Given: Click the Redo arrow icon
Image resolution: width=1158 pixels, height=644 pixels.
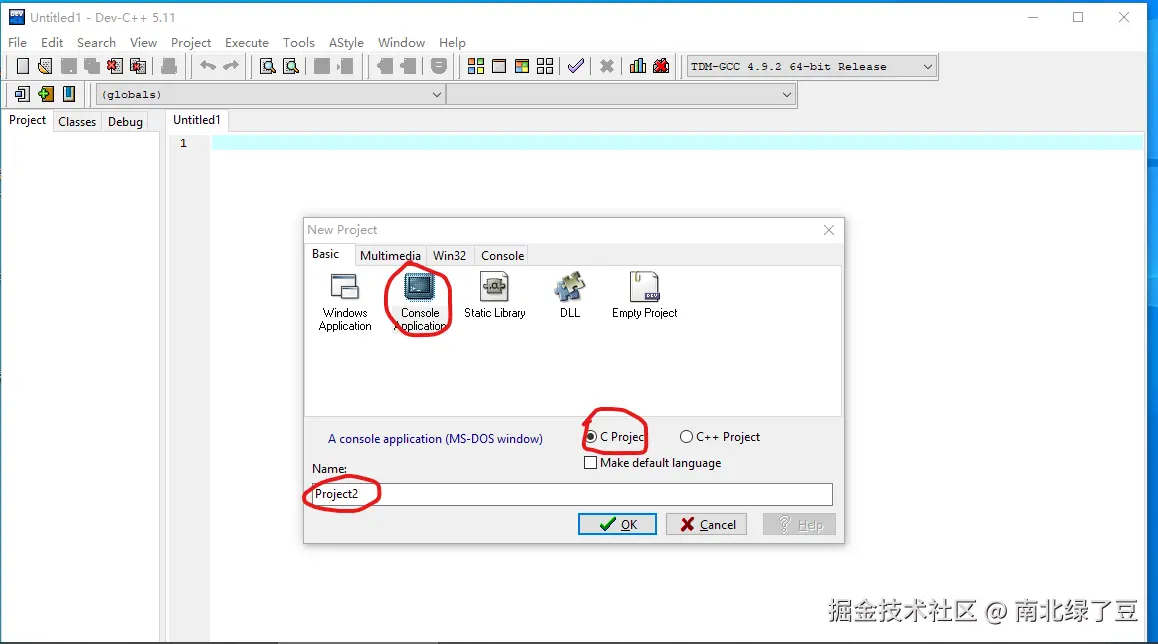Looking at the screenshot, I should (x=231, y=66).
